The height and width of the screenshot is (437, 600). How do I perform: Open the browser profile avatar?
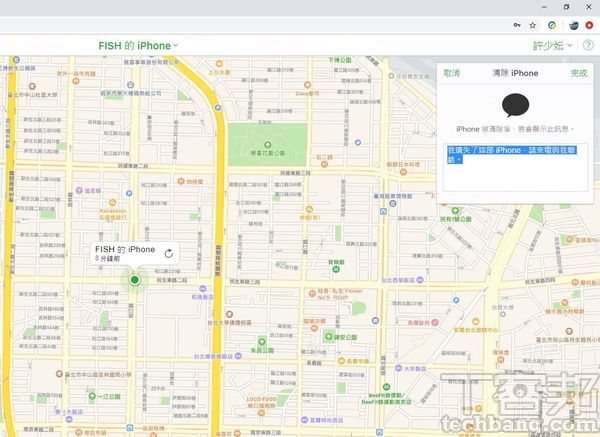tap(574, 25)
